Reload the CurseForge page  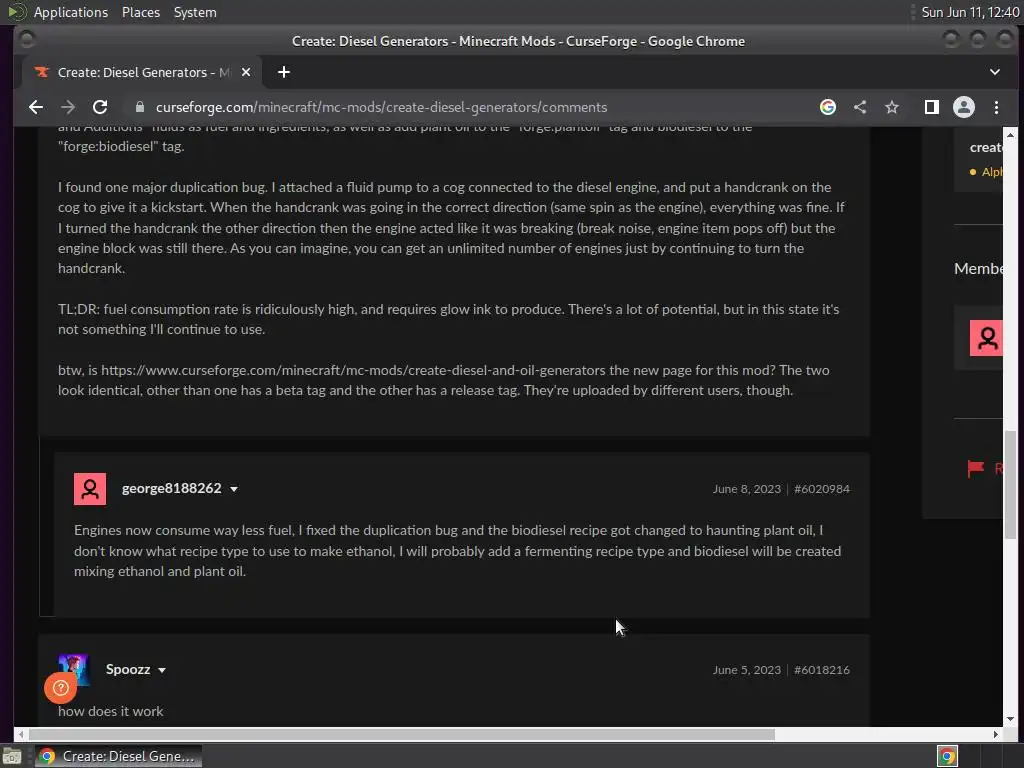100,107
